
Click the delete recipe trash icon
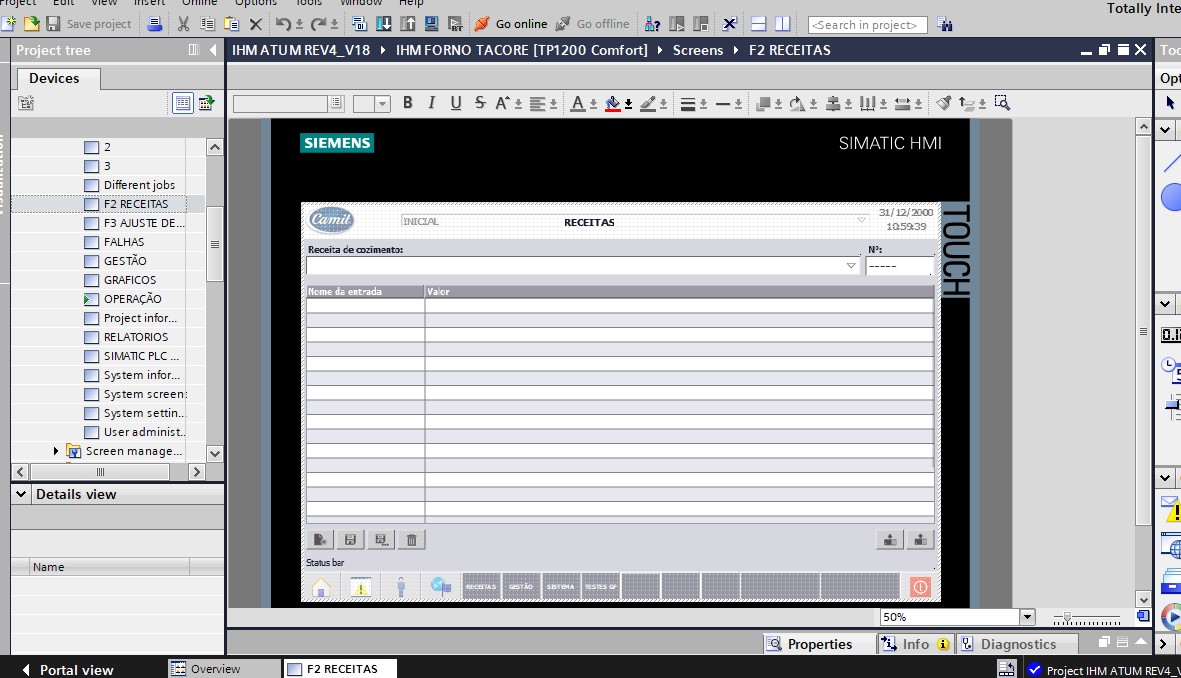pos(411,540)
